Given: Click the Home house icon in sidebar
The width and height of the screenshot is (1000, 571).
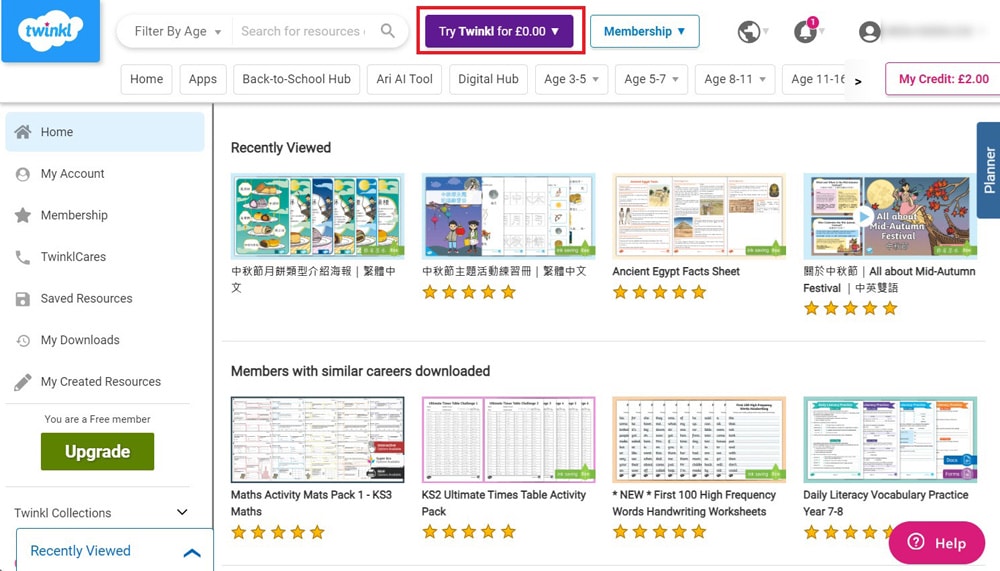Looking at the screenshot, I should coord(23,132).
